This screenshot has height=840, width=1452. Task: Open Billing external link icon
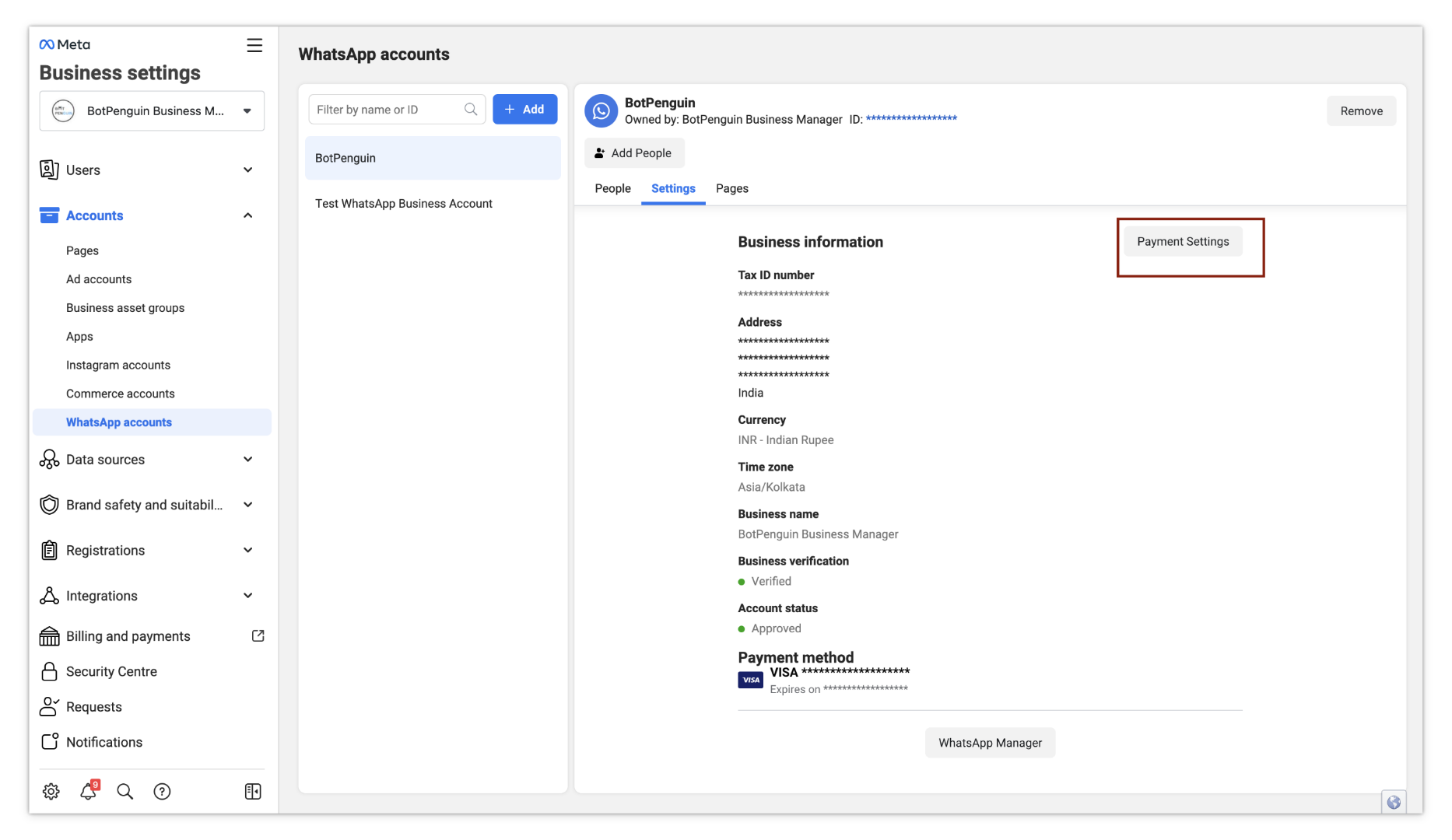258,636
